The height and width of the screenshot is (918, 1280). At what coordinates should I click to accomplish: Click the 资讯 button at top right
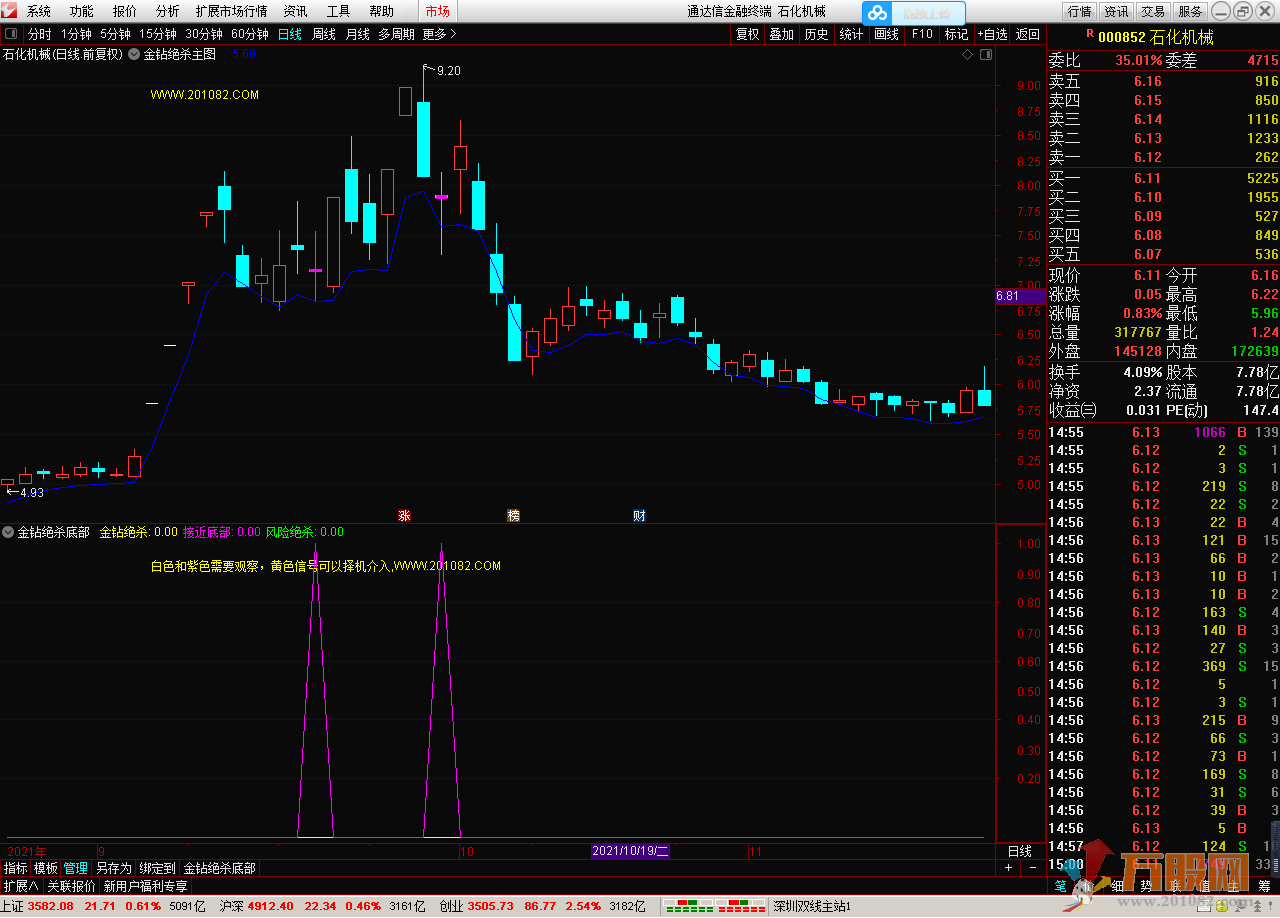(1115, 12)
